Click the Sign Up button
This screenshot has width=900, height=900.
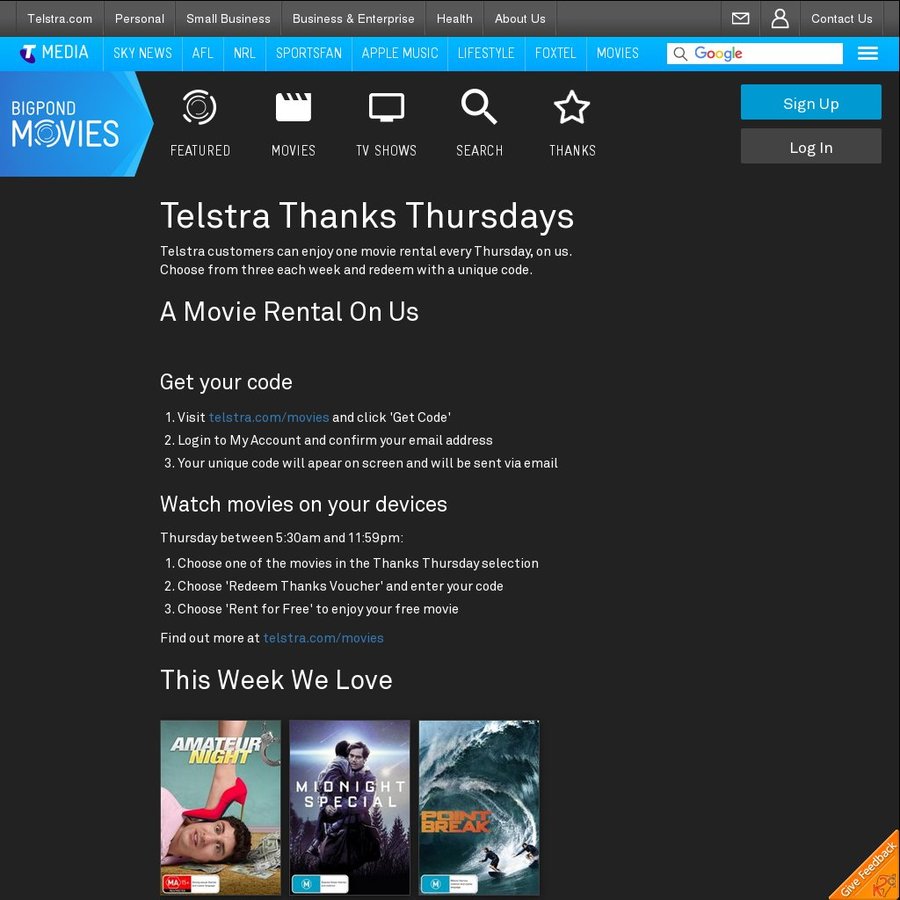[x=810, y=102]
